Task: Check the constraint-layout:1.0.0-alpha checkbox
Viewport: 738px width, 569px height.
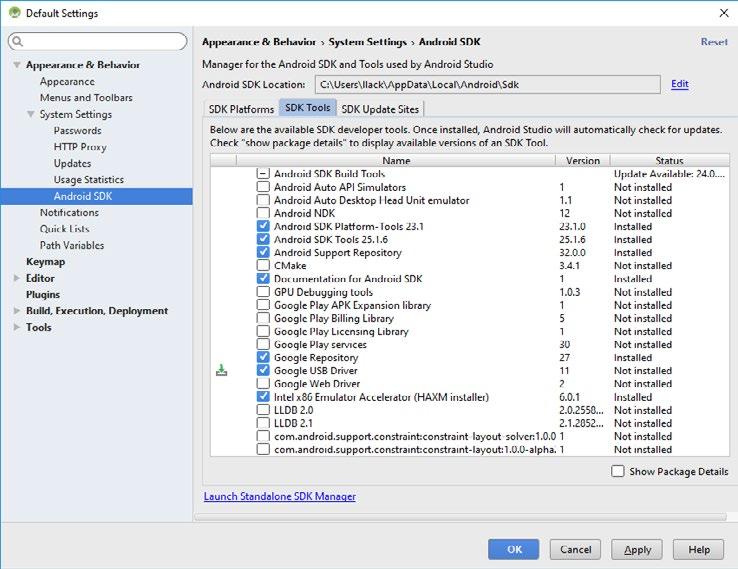Action: pyautogui.click(x=263, y=449)
